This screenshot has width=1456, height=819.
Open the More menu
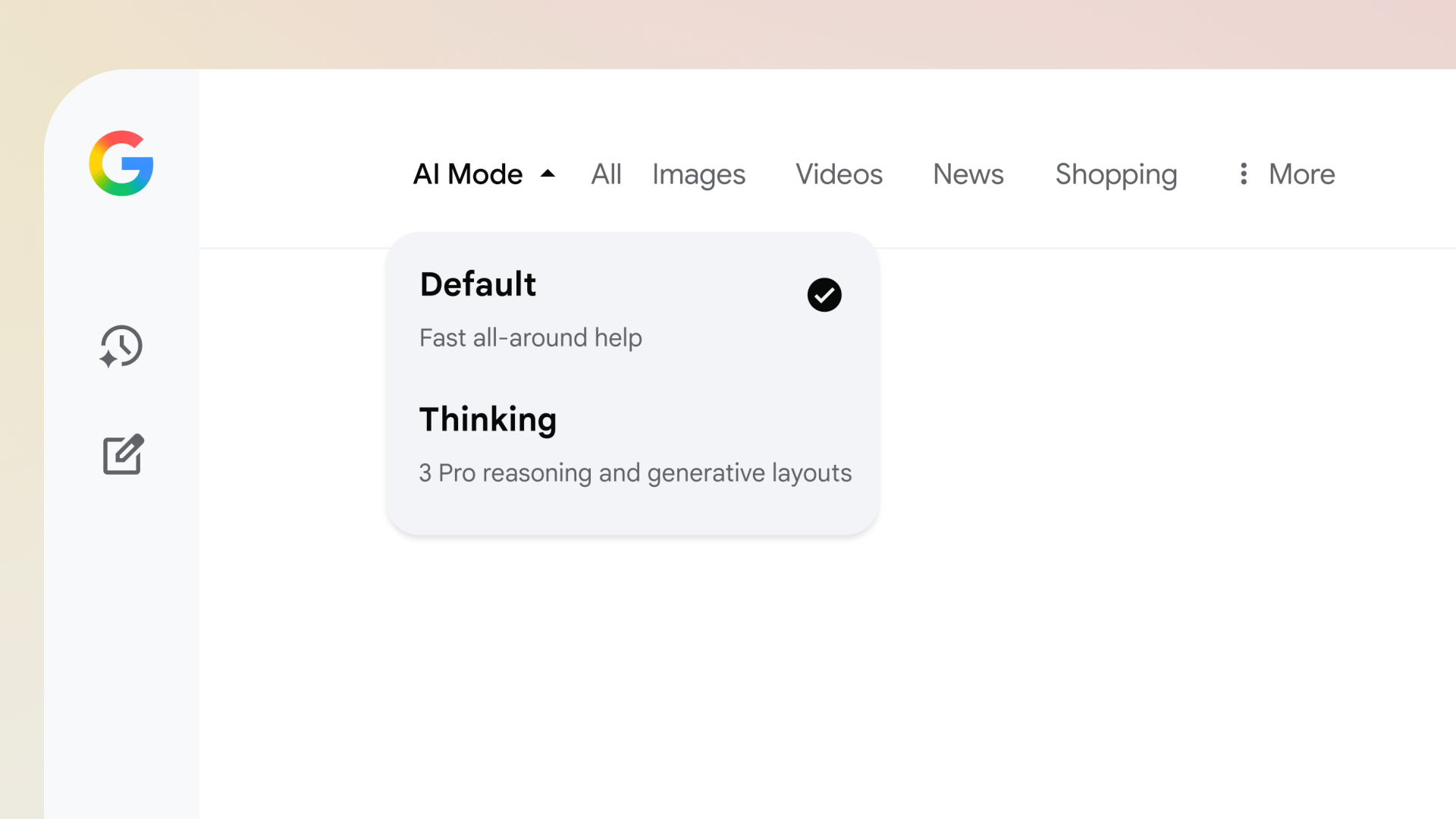[x=1302, y=174]
